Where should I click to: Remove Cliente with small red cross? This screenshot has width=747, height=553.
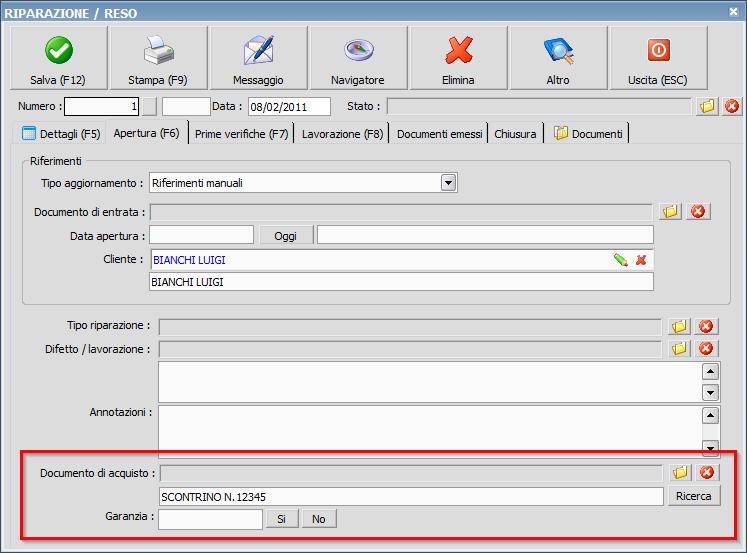[641, 260]
